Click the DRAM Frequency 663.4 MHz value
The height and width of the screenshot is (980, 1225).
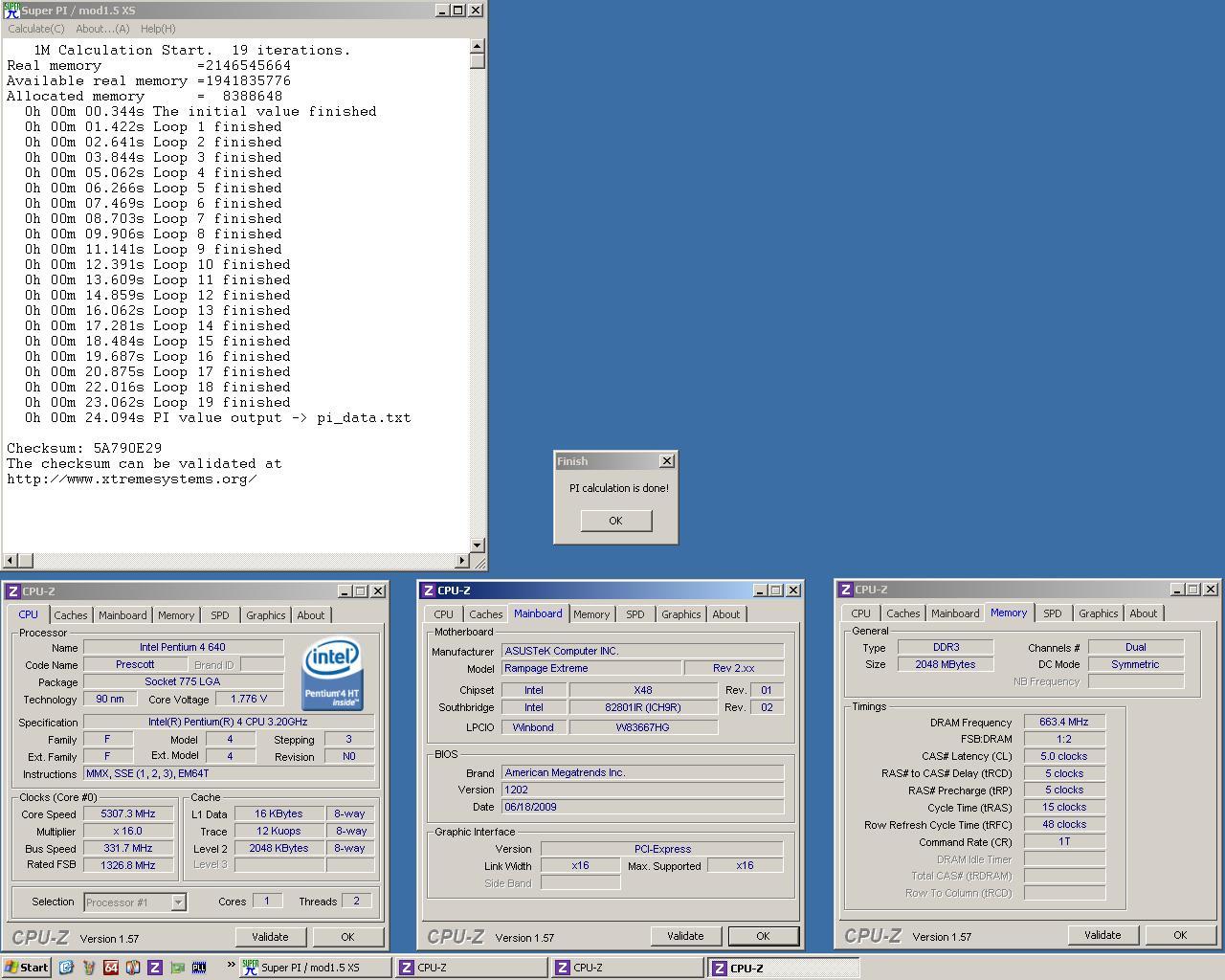pos(1064,722)
